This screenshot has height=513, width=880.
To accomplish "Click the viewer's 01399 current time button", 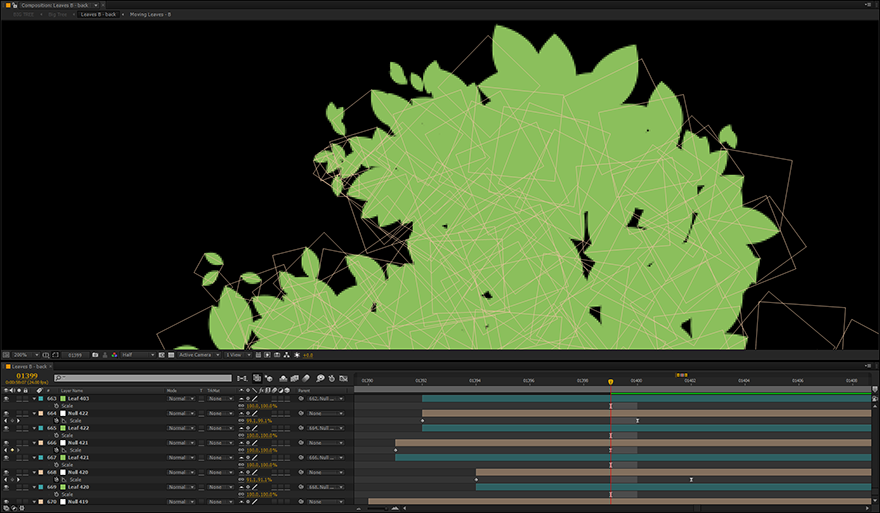I will click(x=75, y=355).
